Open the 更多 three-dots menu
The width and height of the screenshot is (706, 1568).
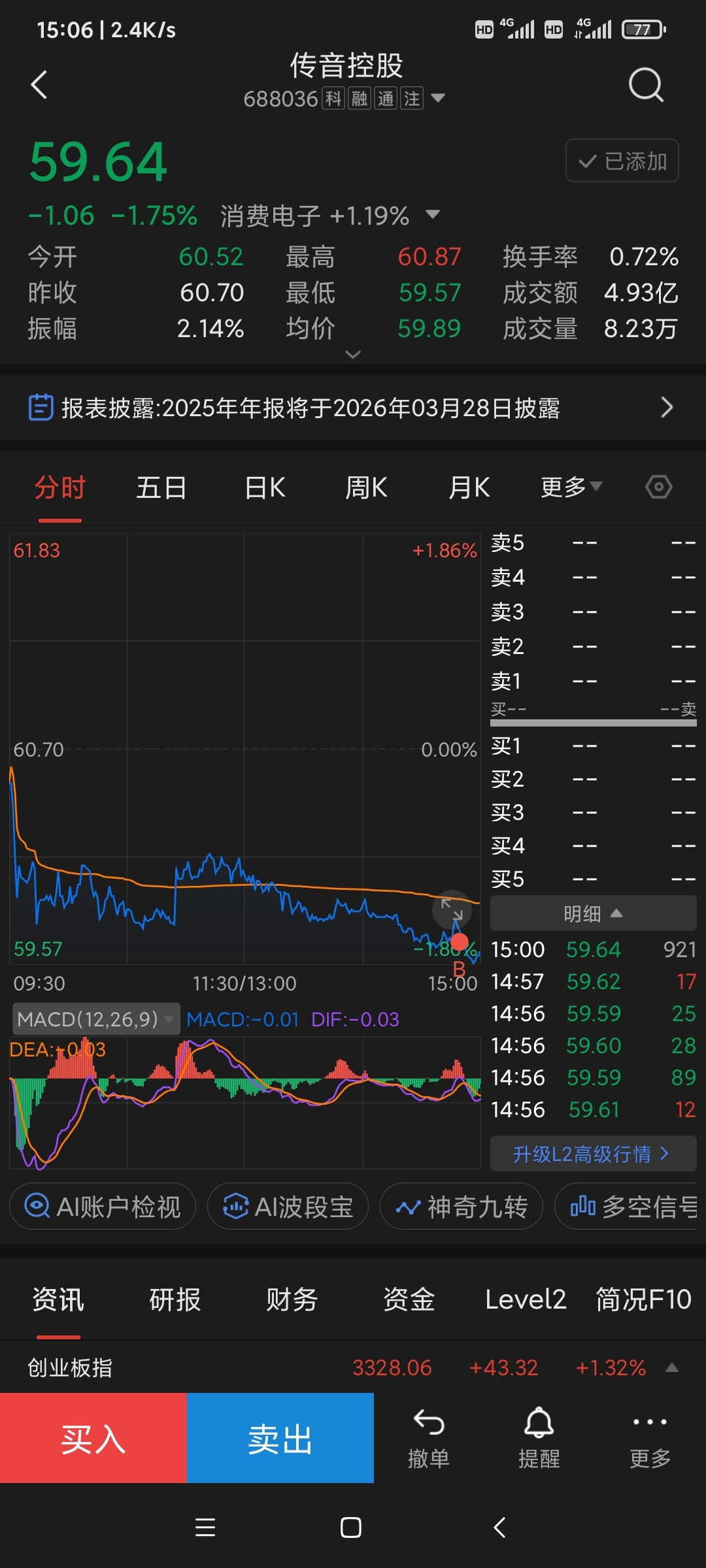650,1438
